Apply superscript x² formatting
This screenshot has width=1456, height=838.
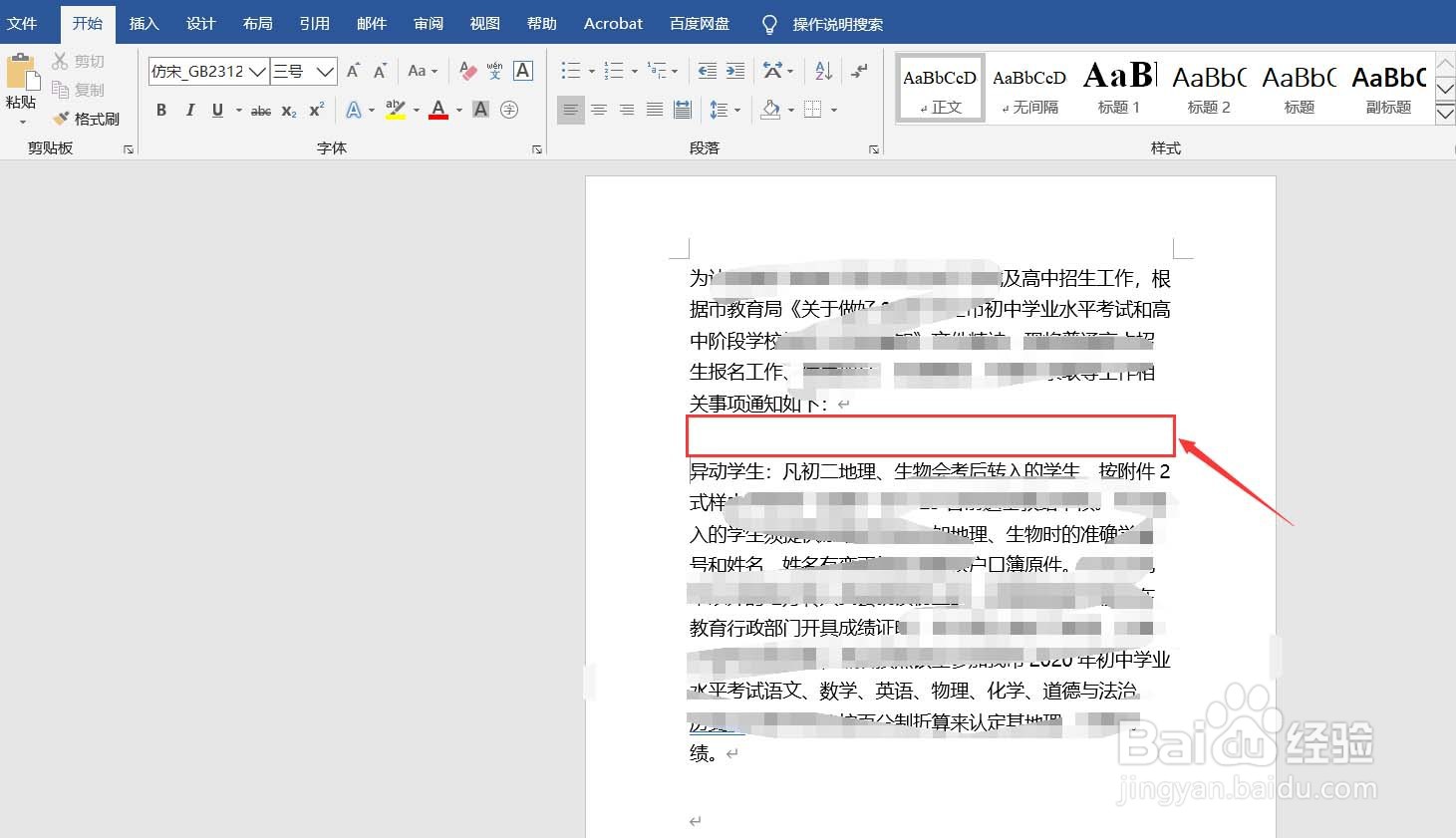(316, 111)
